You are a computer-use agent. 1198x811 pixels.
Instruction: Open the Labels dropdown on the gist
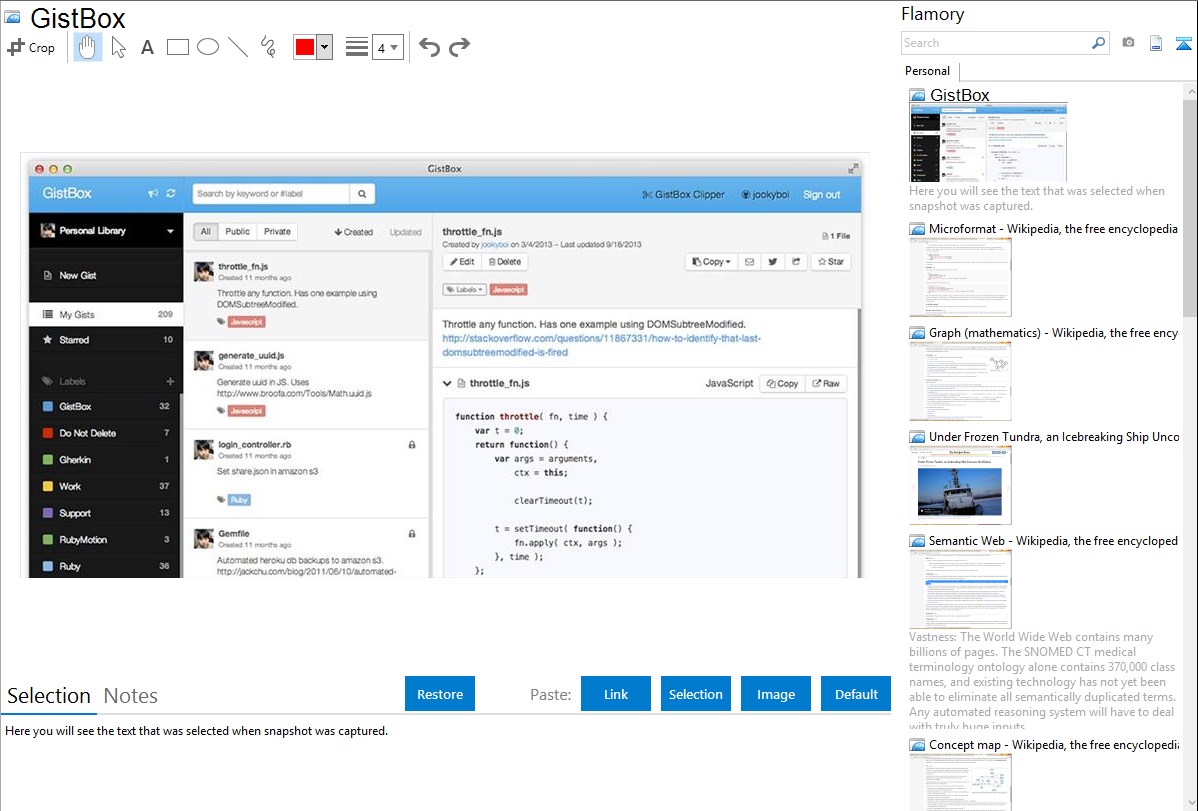click(465, 290)
